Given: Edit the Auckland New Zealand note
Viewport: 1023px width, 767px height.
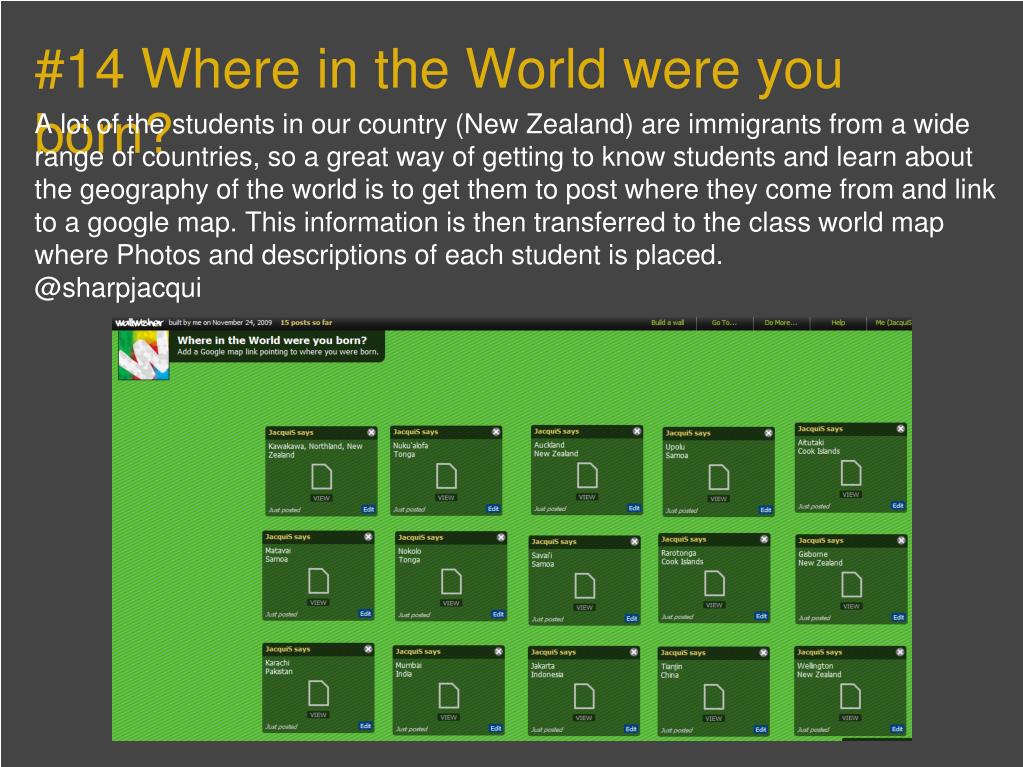Looking at the screenshot, I should (634, 508).
